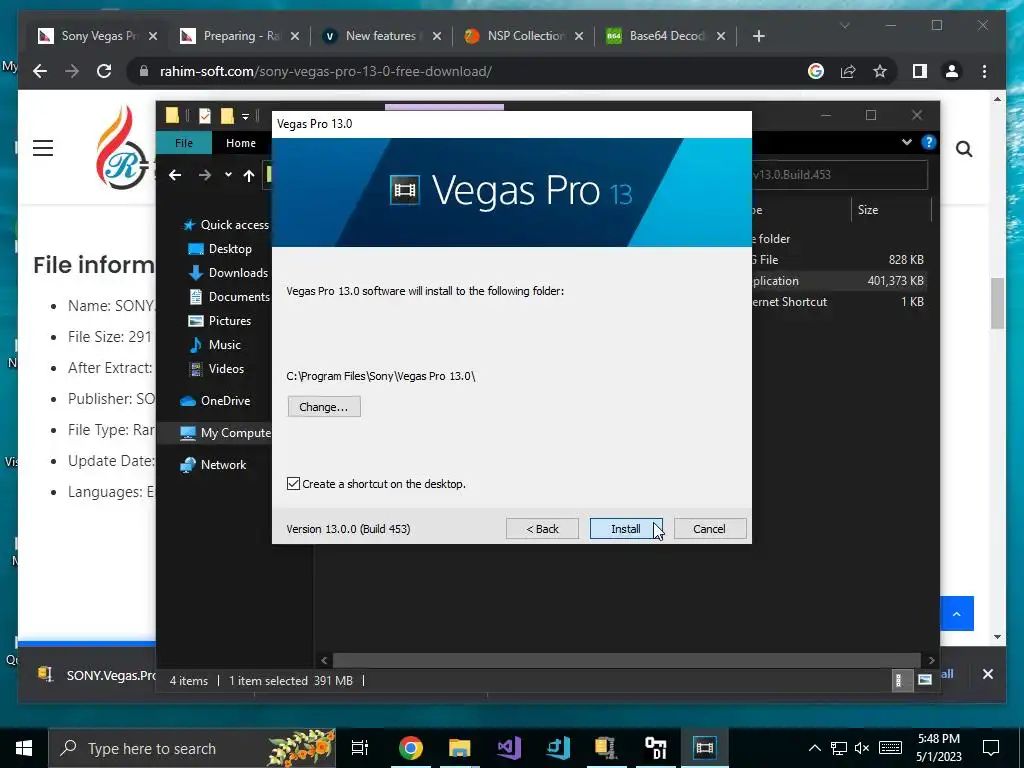Click Explorer forward arrow
The width and height of the screenshot is (1024, 768).
[x=205, y=175]
